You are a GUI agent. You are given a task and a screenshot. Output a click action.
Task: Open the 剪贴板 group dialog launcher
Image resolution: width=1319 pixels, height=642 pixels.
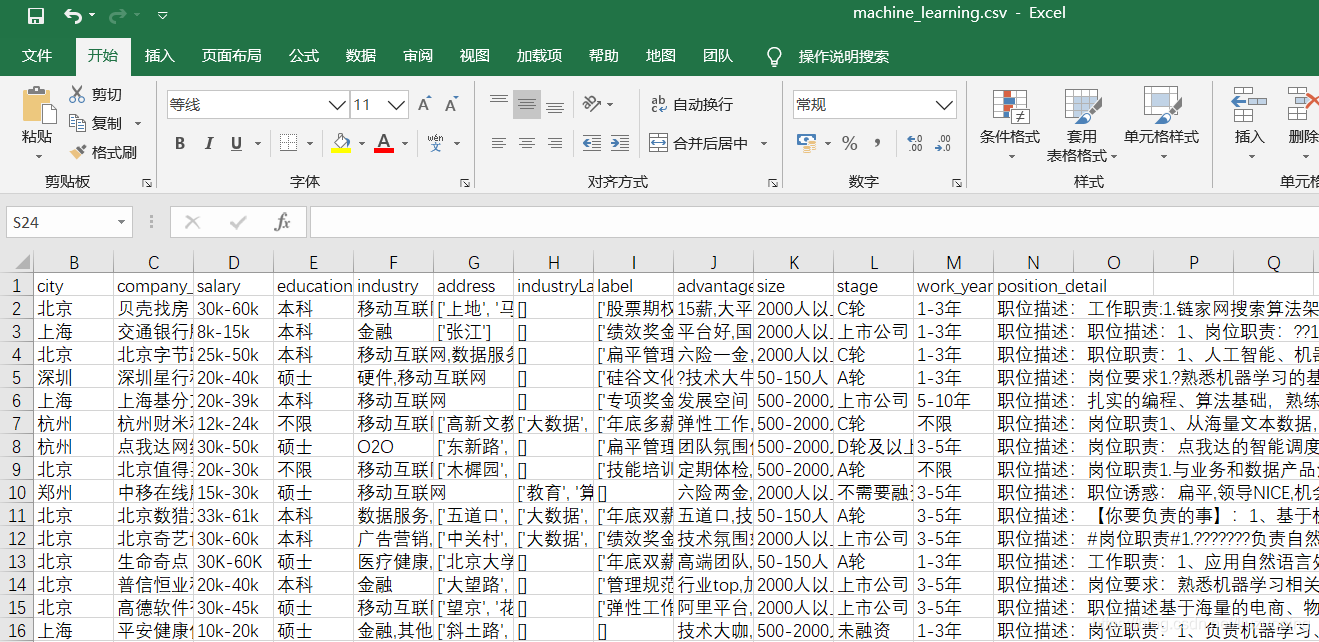[147, 183]
